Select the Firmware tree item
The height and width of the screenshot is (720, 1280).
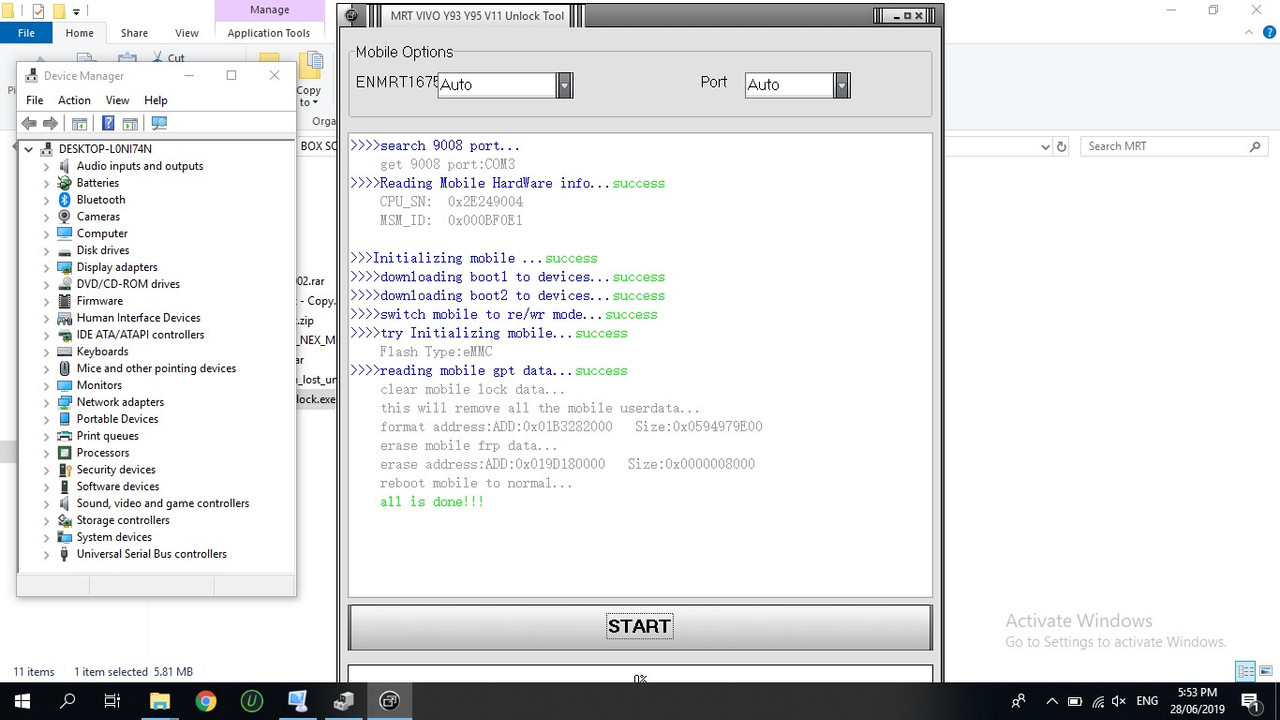click(x=100, y=301)
